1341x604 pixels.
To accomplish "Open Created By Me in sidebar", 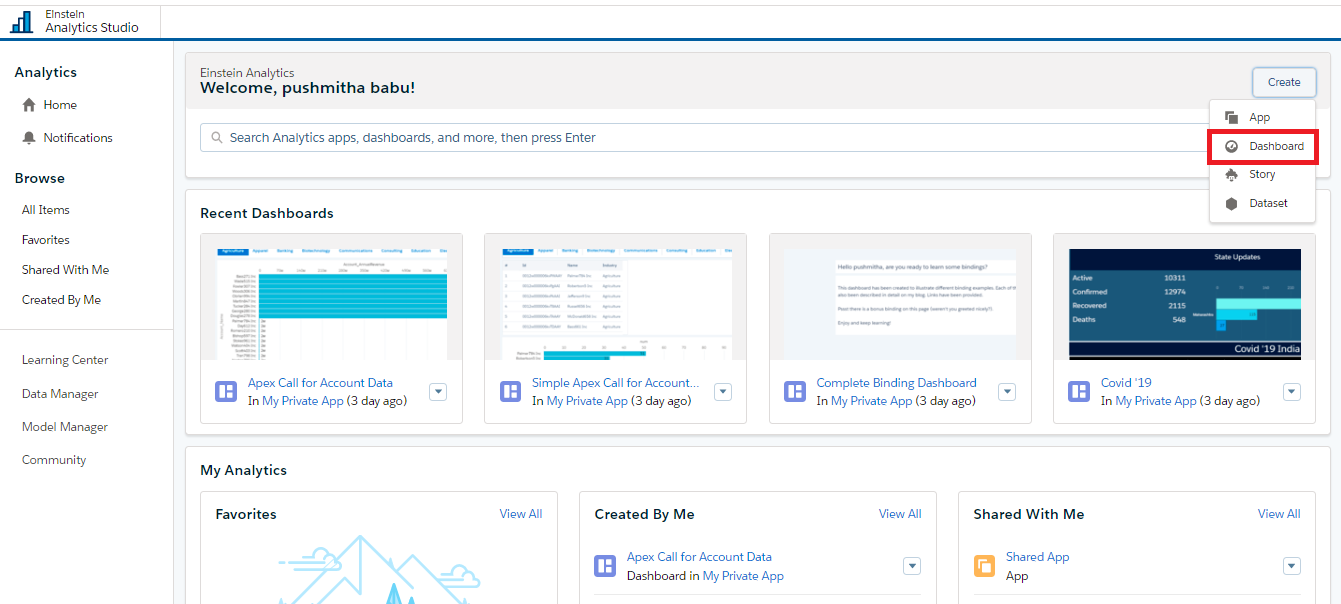I will [62, 300].
